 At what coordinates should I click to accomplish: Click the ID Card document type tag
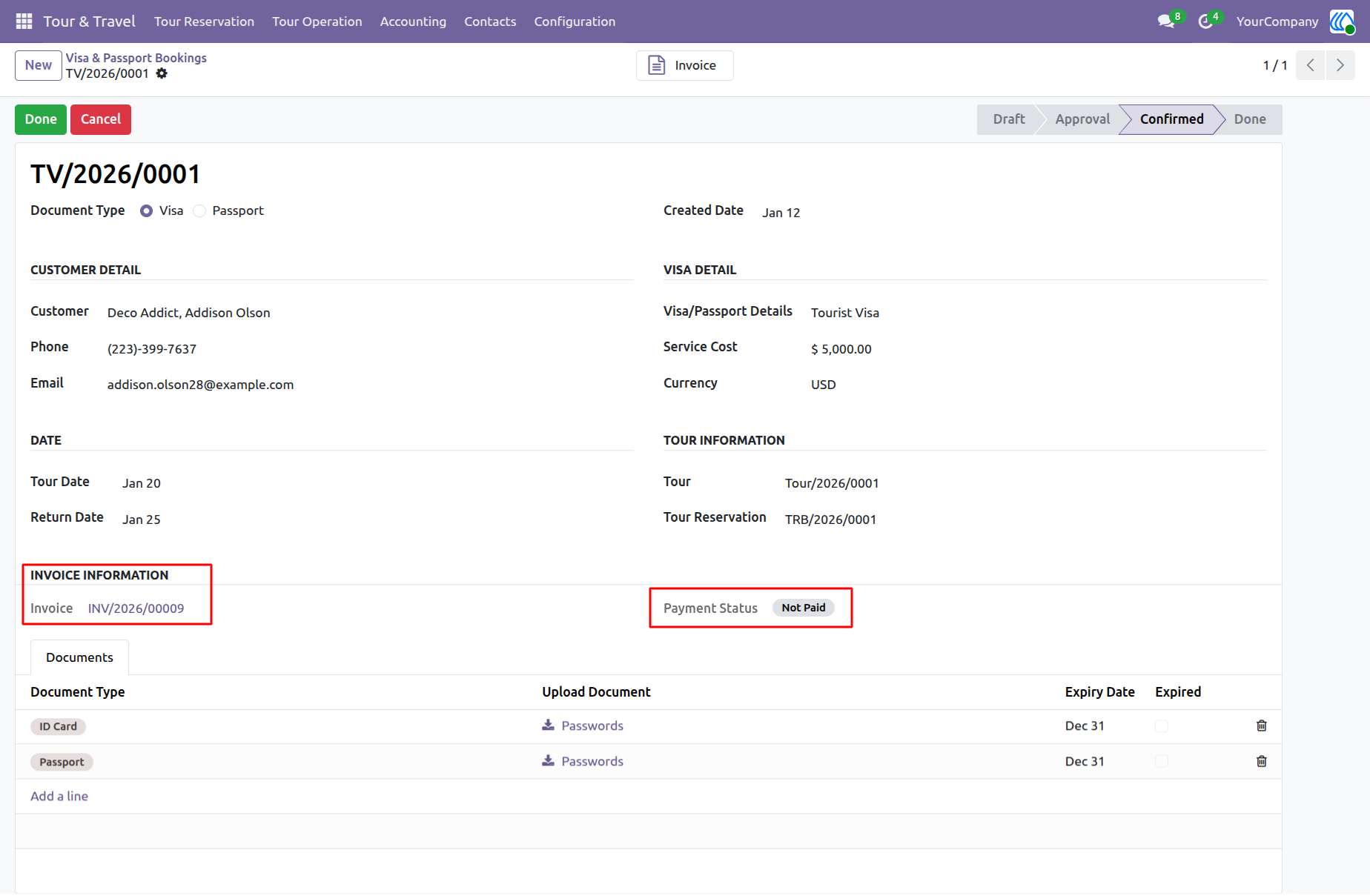[x=58, y=726]
